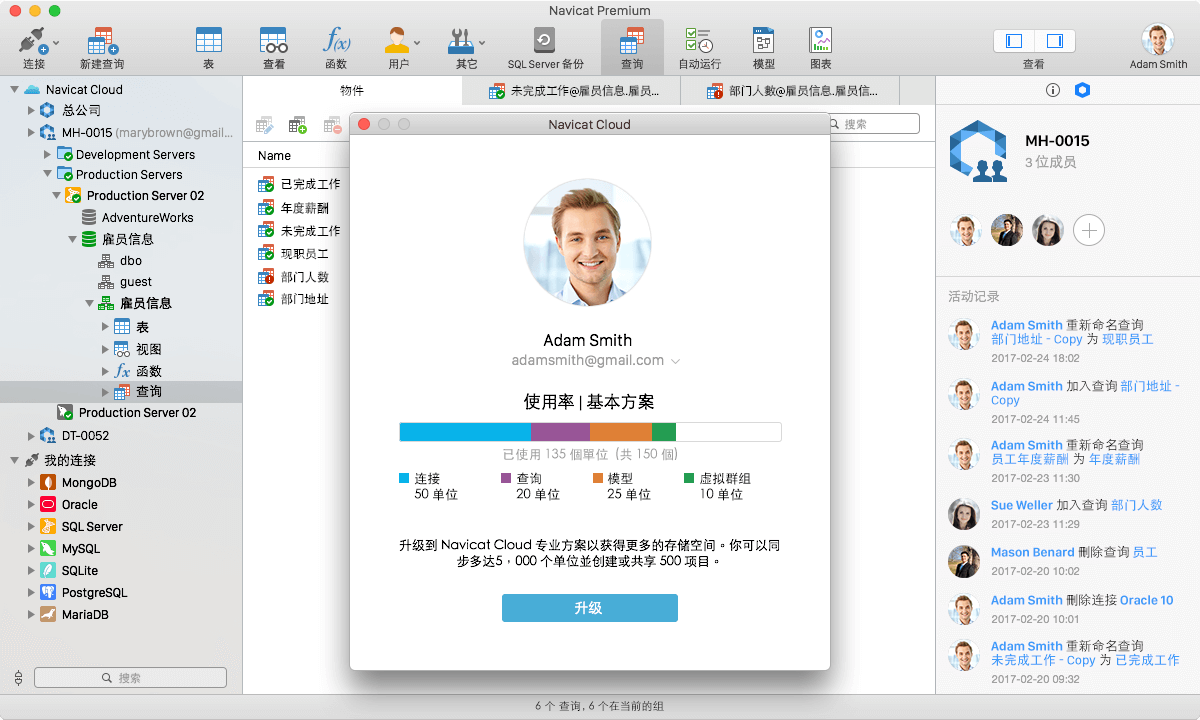Collapse the Navicat Cloud tree node

(14, 89)
